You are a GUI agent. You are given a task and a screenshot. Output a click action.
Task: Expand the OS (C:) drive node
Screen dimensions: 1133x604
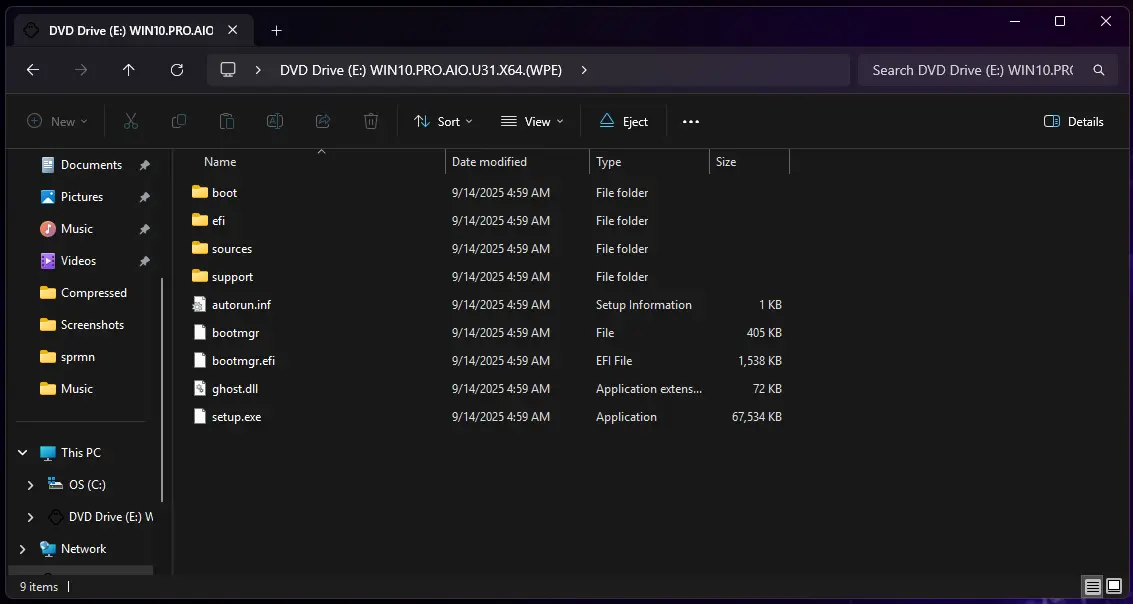point(30,485)
